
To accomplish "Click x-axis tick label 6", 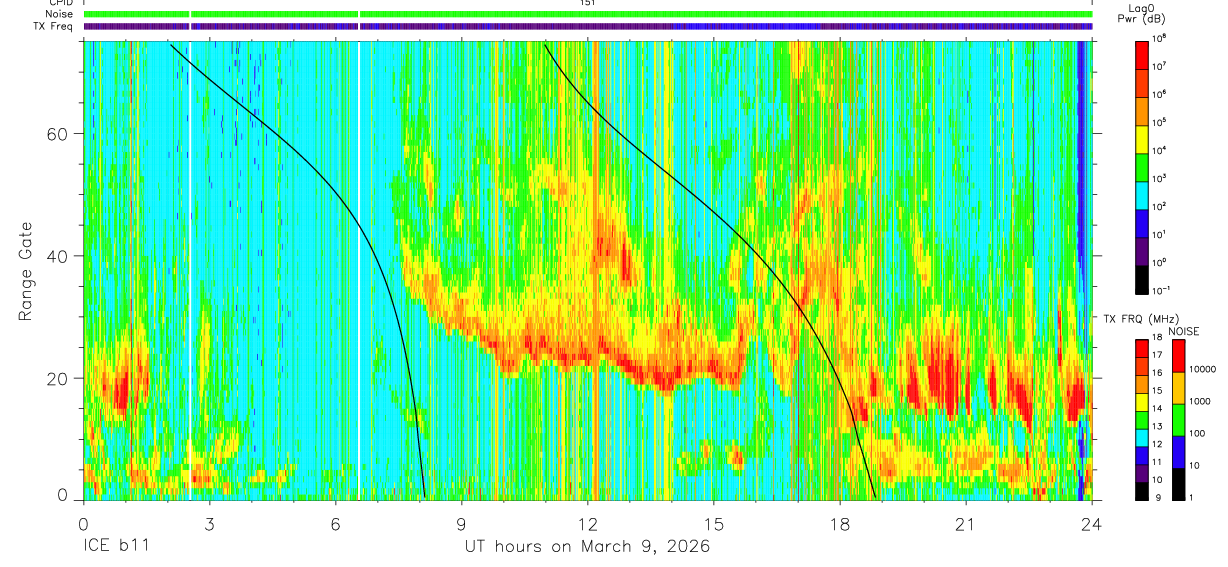I will pyautogui.click(x=336, y=523).
